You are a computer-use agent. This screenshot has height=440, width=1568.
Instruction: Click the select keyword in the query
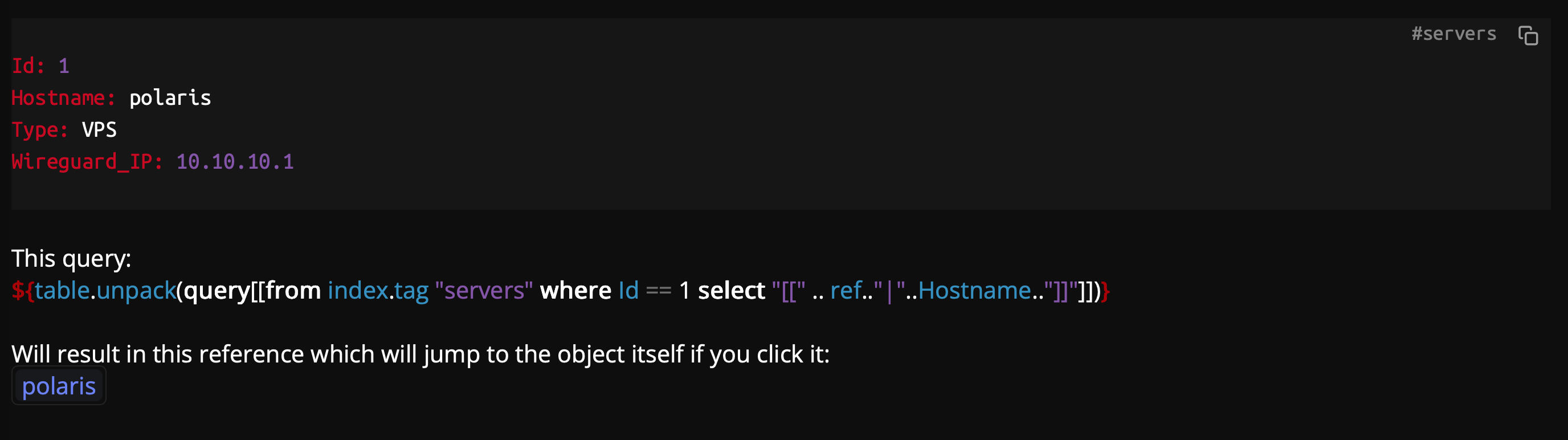coord(731,291)
